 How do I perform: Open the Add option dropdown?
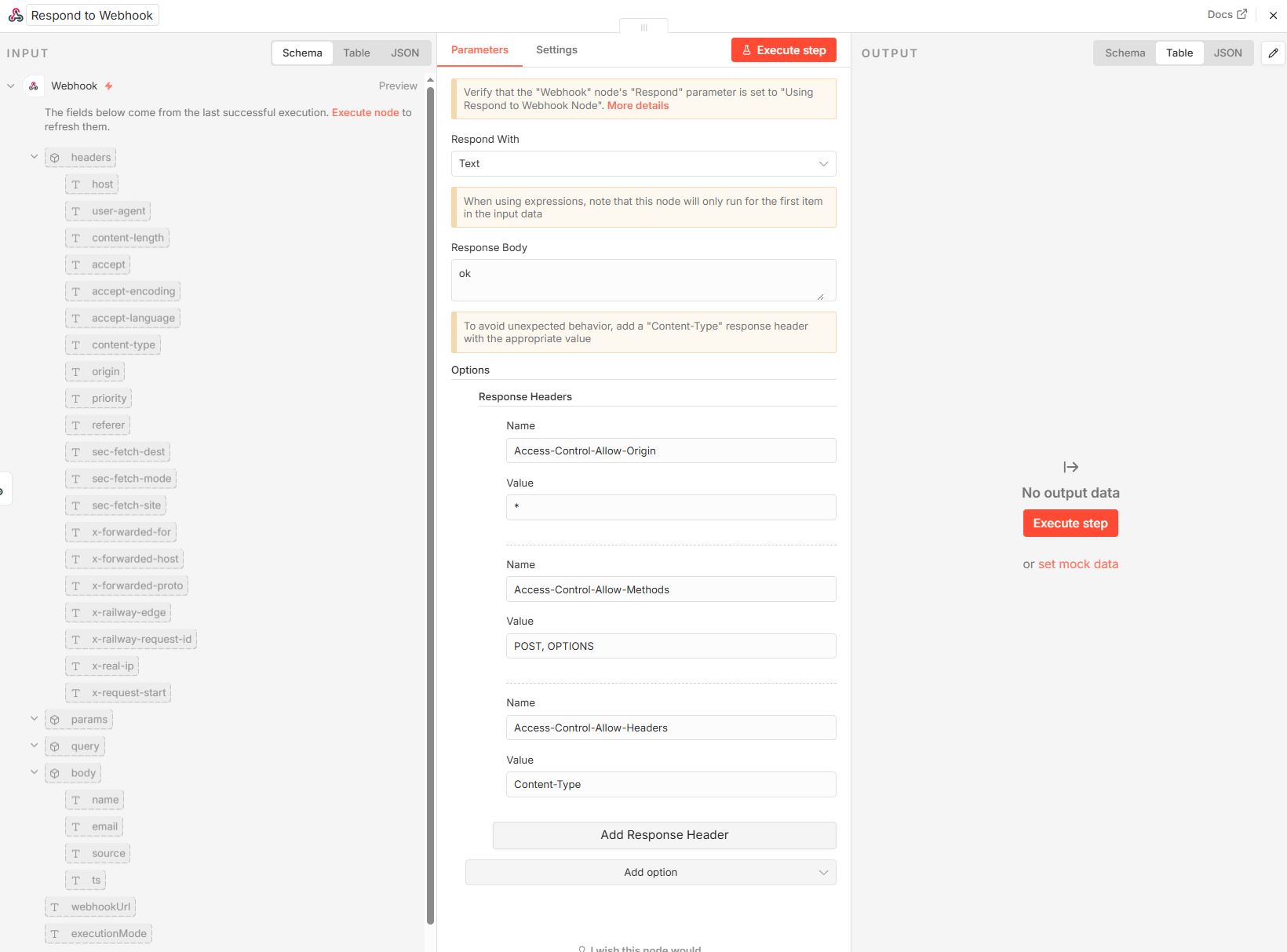pyautogui.click(x=650, y=872)
